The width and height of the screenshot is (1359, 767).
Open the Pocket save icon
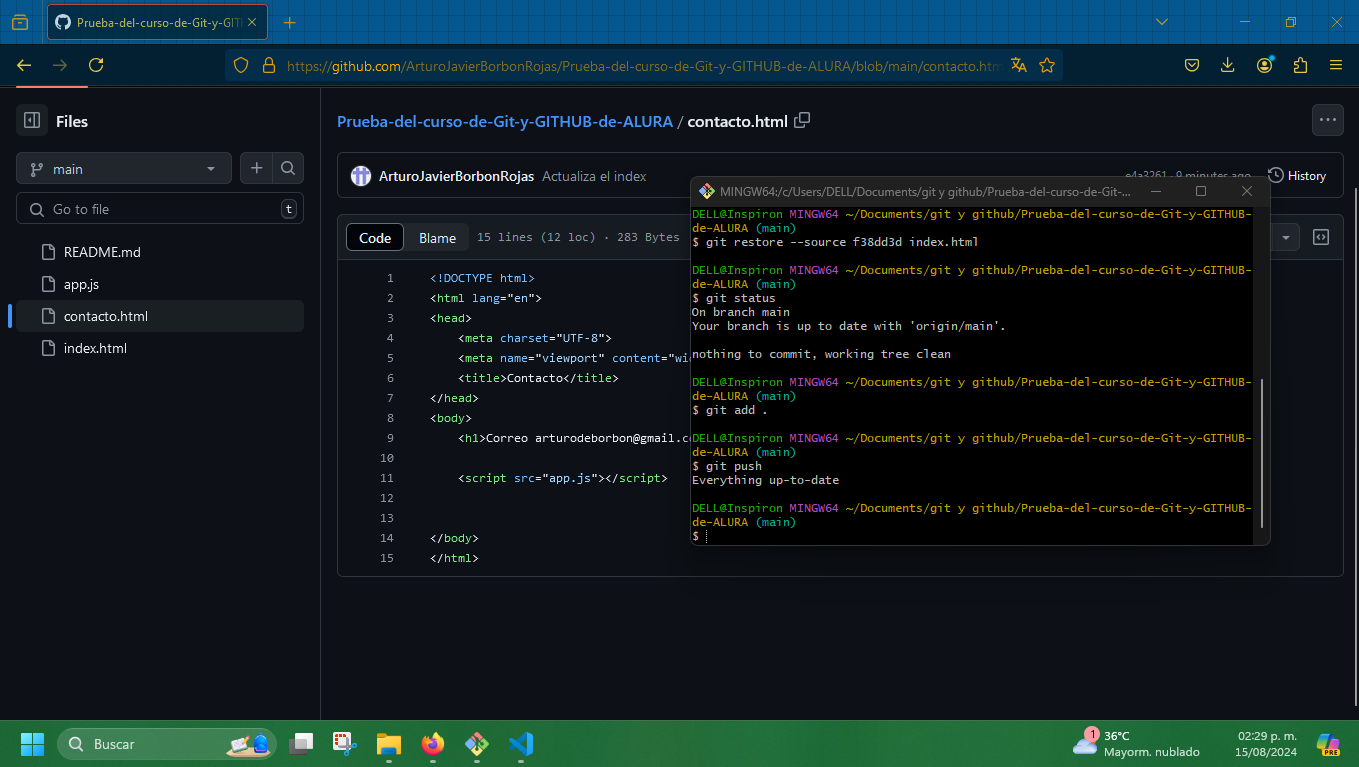point(1192,65)
